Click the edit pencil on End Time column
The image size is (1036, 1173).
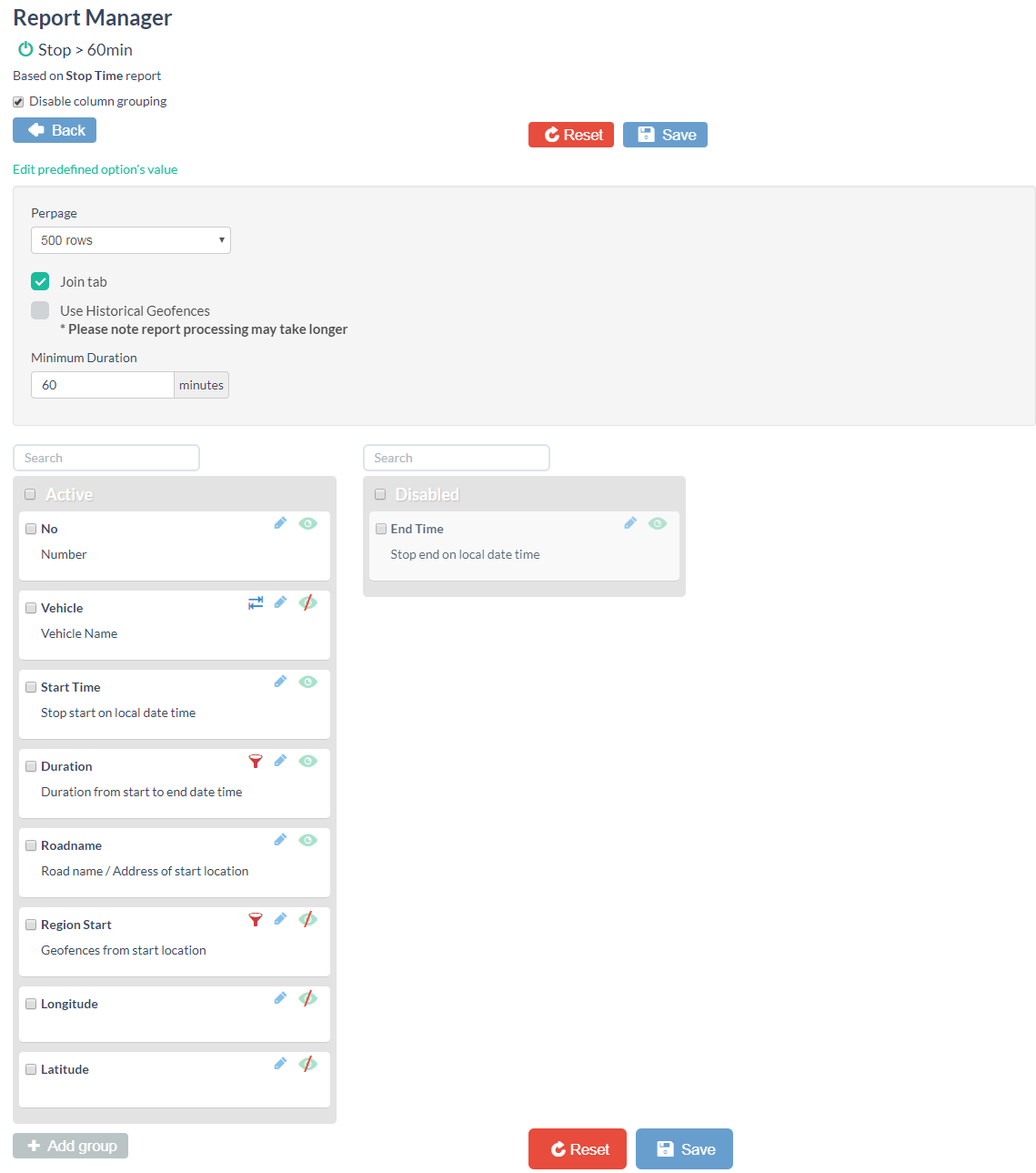pos(630,522)
